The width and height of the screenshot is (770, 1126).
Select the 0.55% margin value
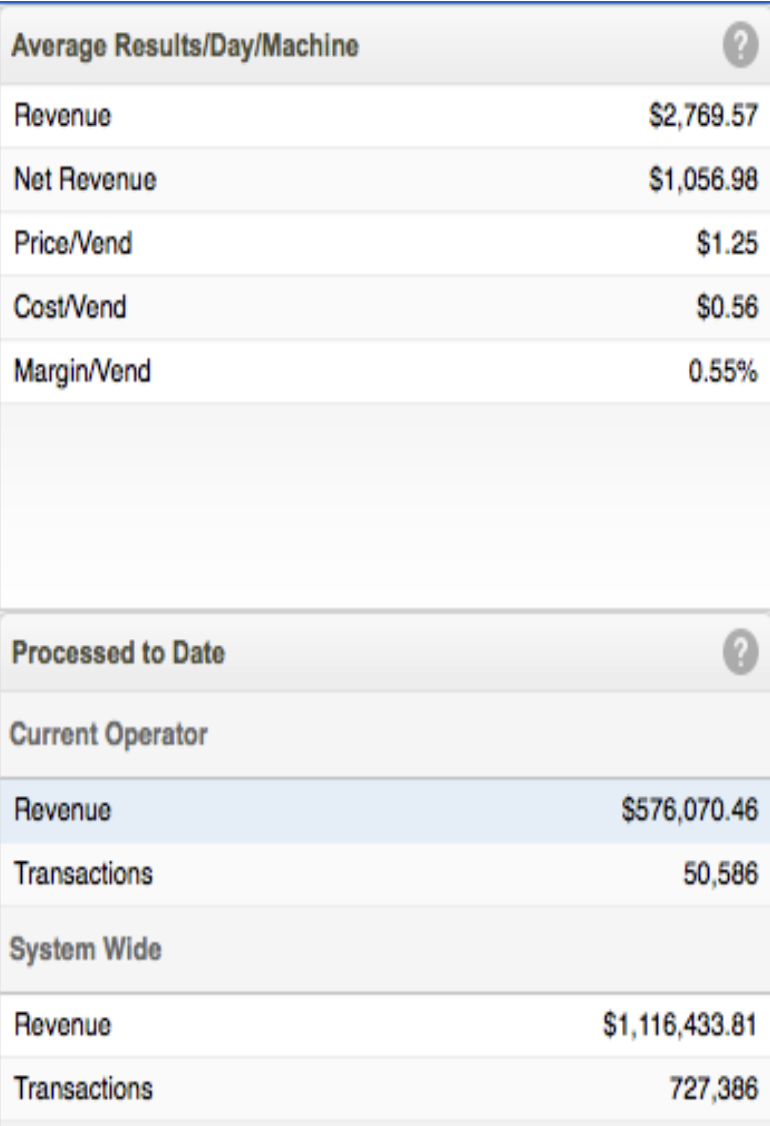click(x=723, y=371)
